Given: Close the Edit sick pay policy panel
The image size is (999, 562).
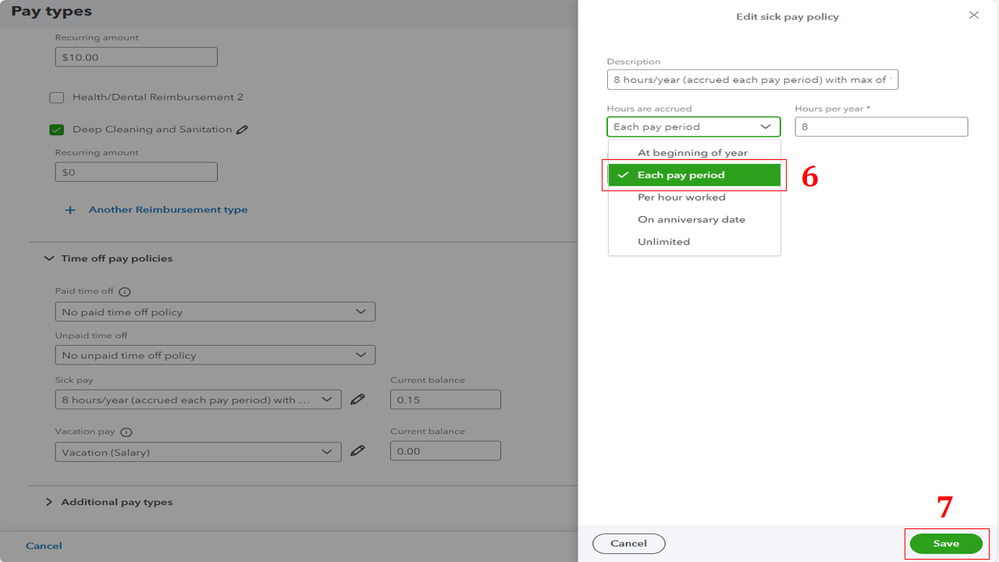Looking at the screenshot, I should [x=973, y=16].
